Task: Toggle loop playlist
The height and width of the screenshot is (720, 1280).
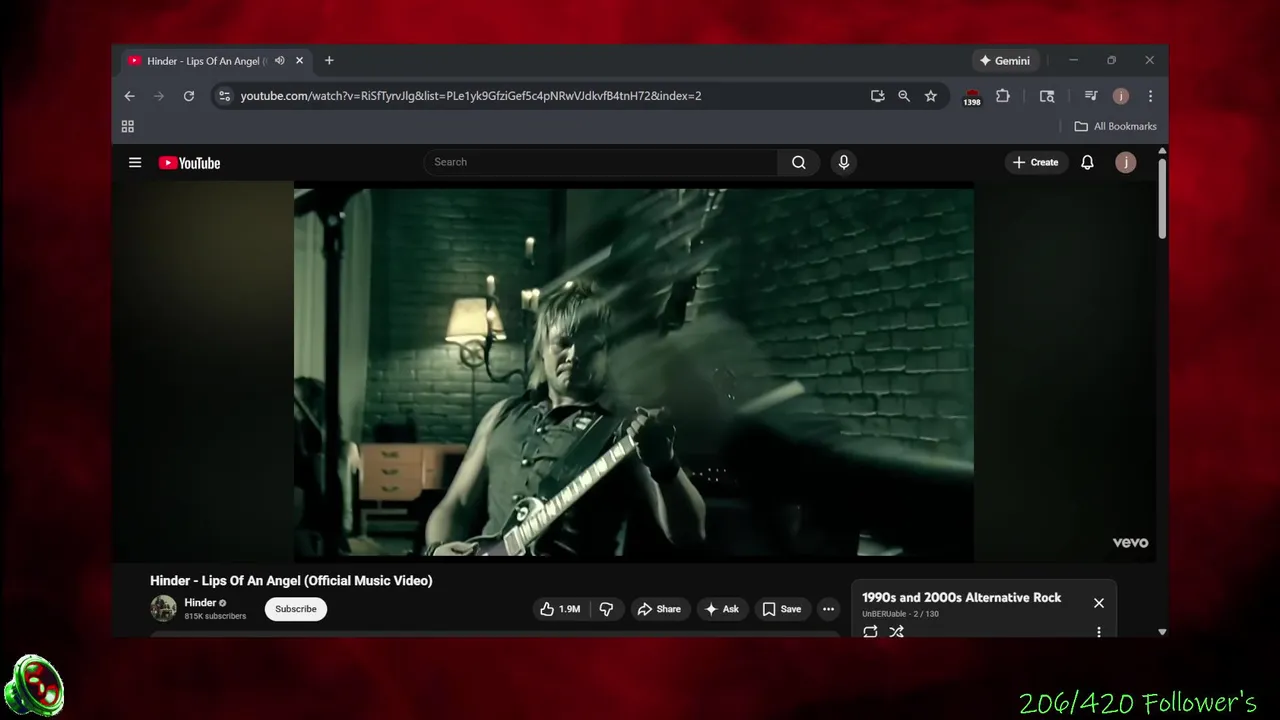Action: click(870, 632)
